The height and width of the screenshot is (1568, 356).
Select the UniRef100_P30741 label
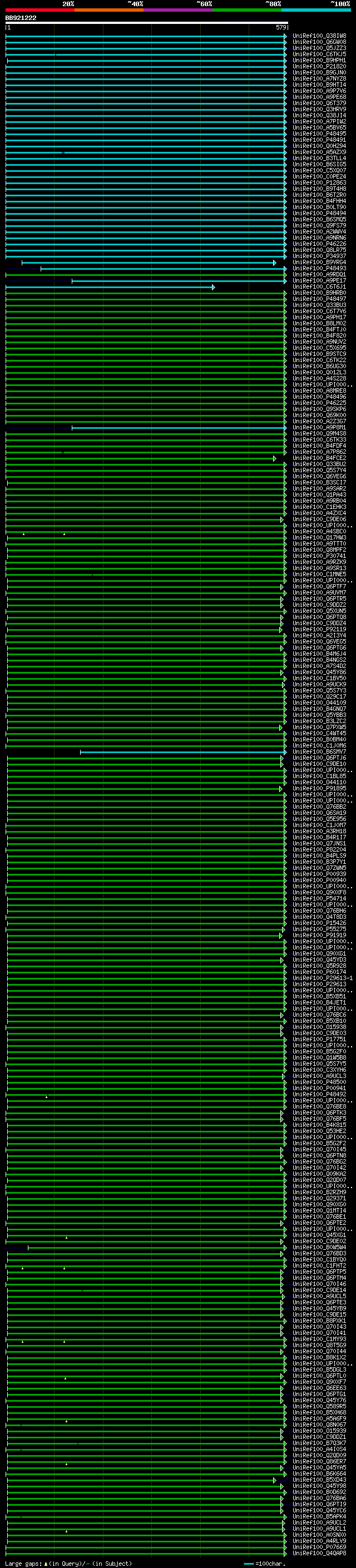point(319,556)
